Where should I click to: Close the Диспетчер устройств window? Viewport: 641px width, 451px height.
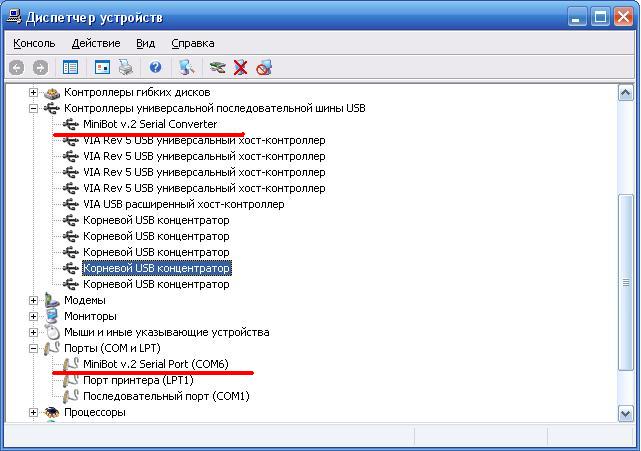(x=623, y=17)
